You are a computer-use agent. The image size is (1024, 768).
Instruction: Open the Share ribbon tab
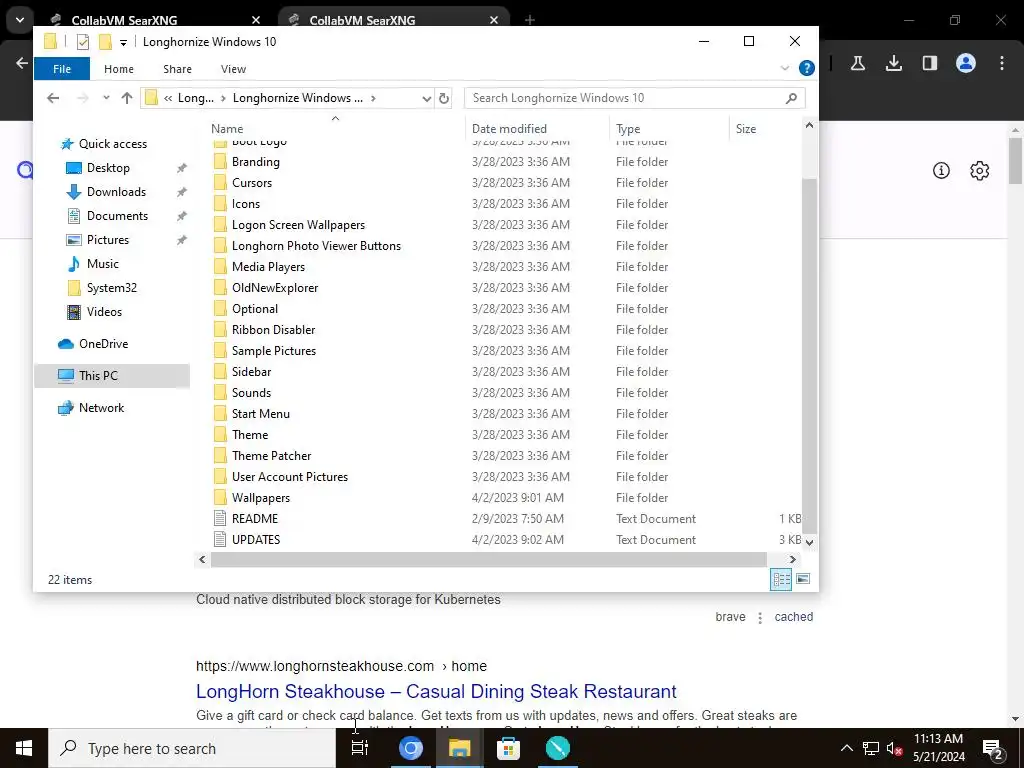point(178,69)
